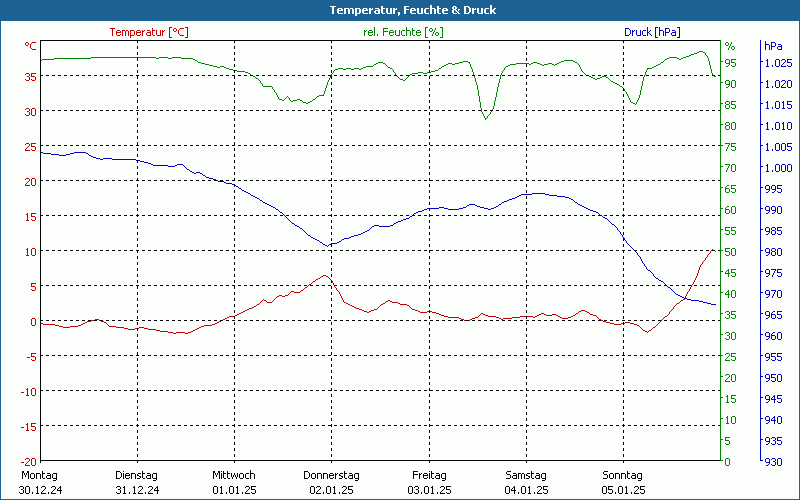
Task: Click the green humidity value '20'
Action: [x=731, y=378]
